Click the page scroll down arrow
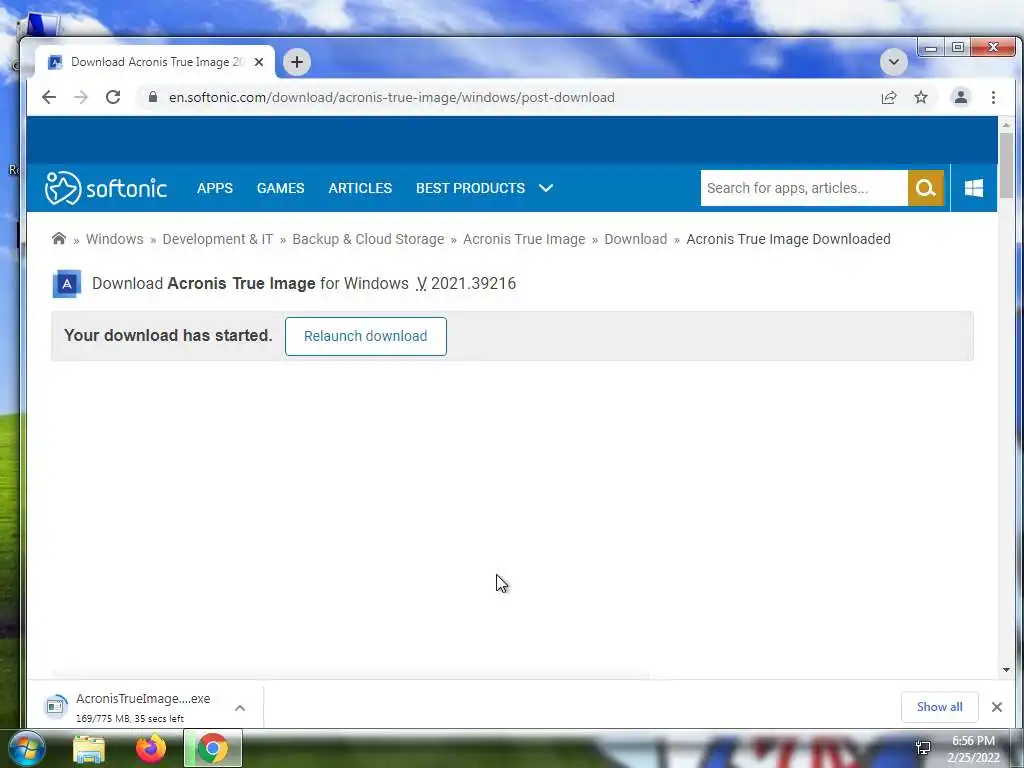 pos(1006,669)
